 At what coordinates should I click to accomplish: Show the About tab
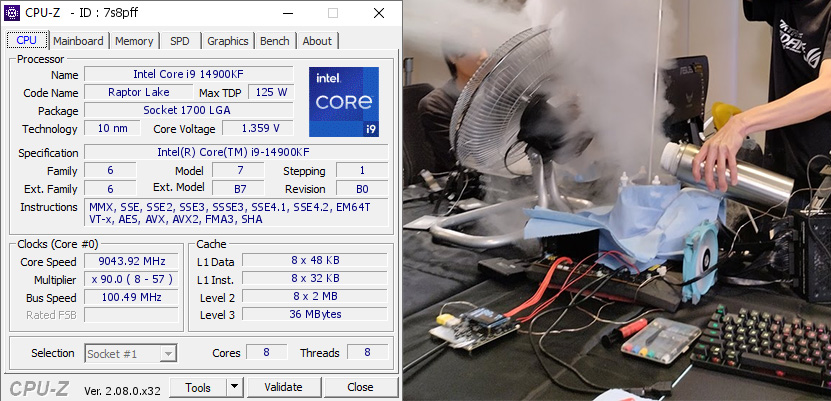(x=317, y=41)
